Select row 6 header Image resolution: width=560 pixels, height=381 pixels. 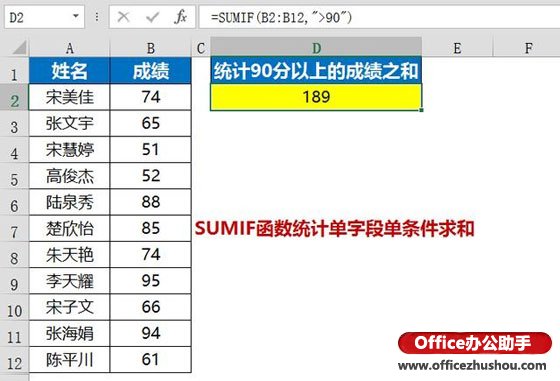pyautogui.click(x=14, y=202)
